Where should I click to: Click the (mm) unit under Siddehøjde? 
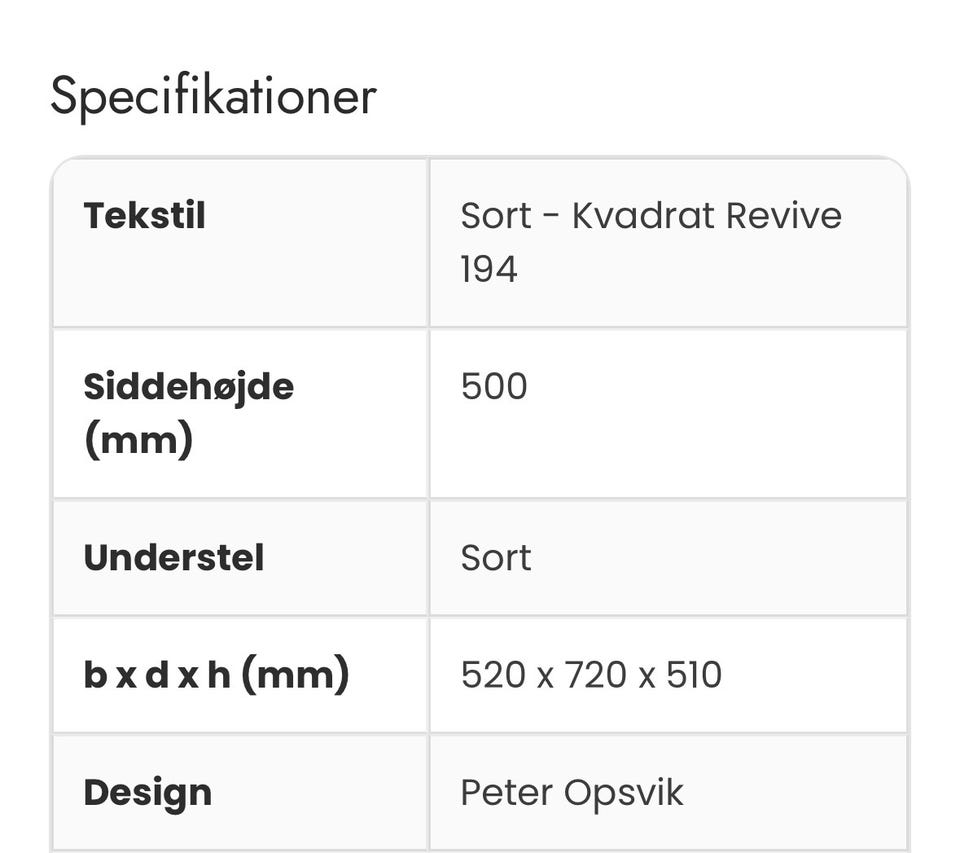[138, 439]
